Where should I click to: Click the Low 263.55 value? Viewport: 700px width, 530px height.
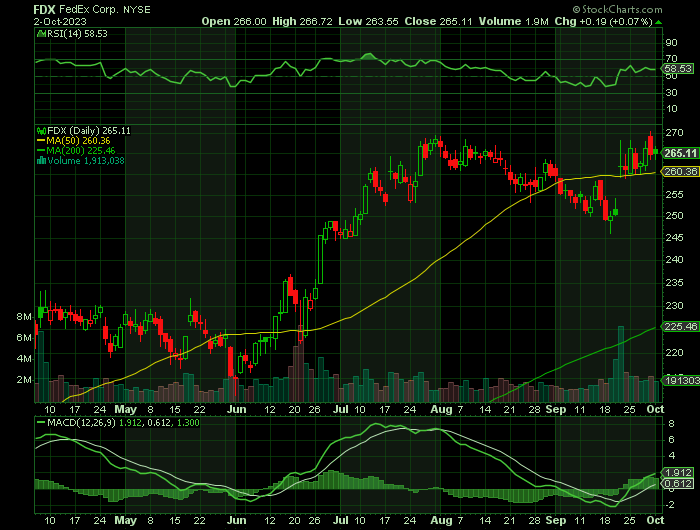point(368,21)
